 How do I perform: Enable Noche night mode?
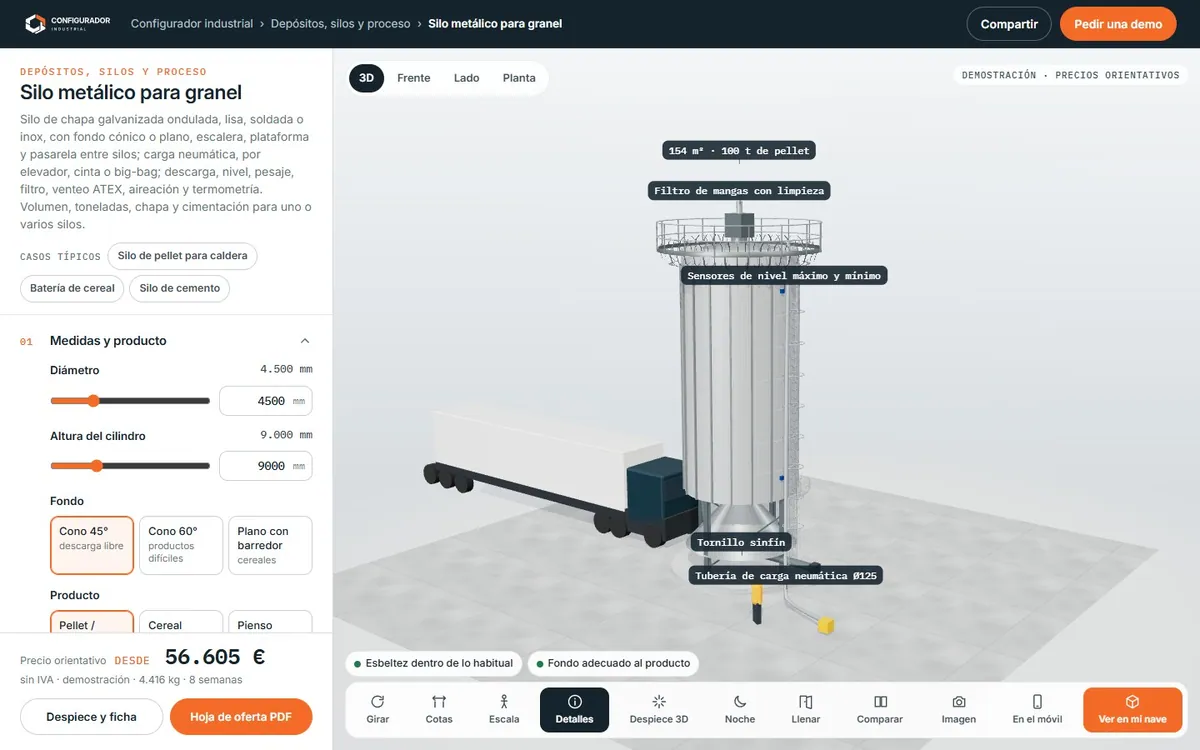coord(740,710)
